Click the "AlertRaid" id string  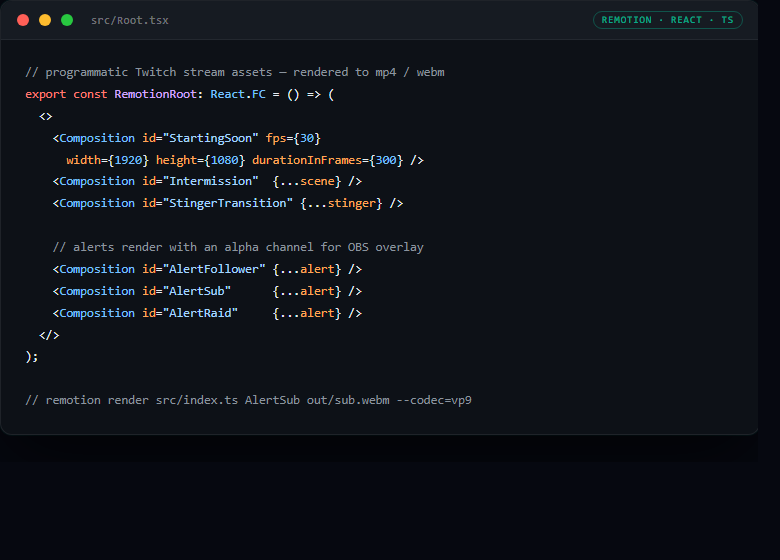point(200,313)
